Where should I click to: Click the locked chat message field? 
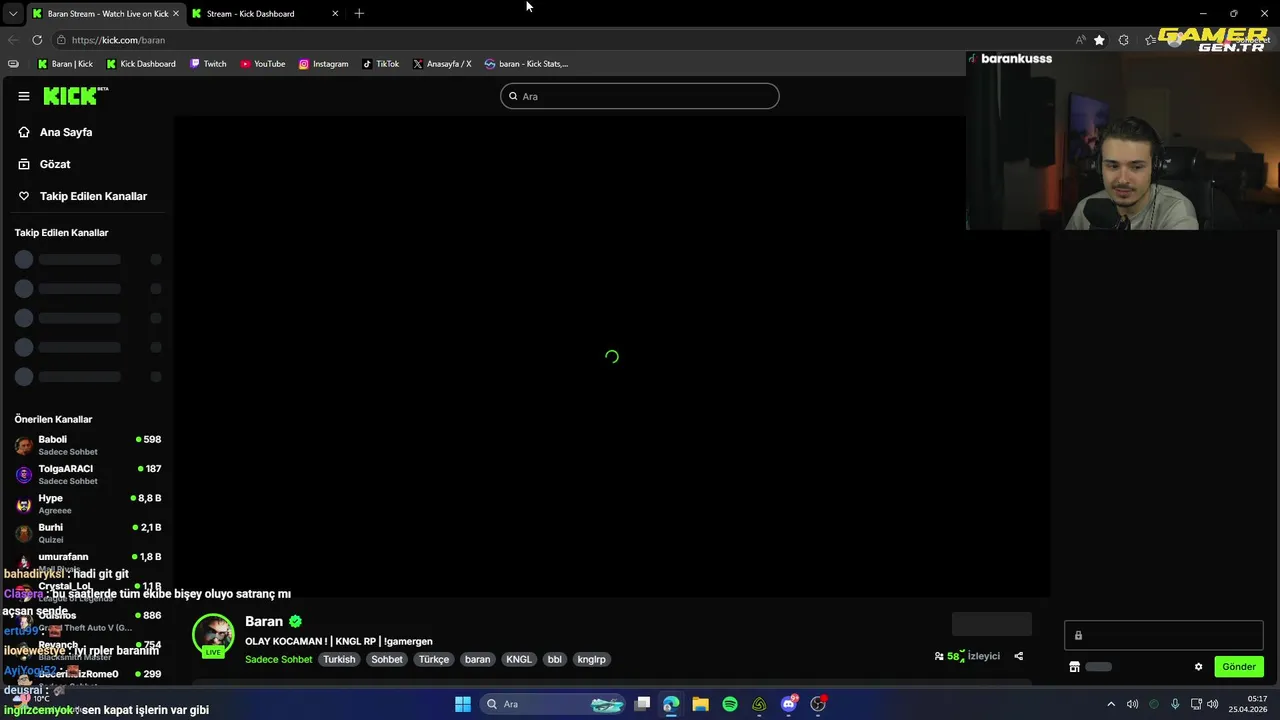click(x=1164, y=635)
